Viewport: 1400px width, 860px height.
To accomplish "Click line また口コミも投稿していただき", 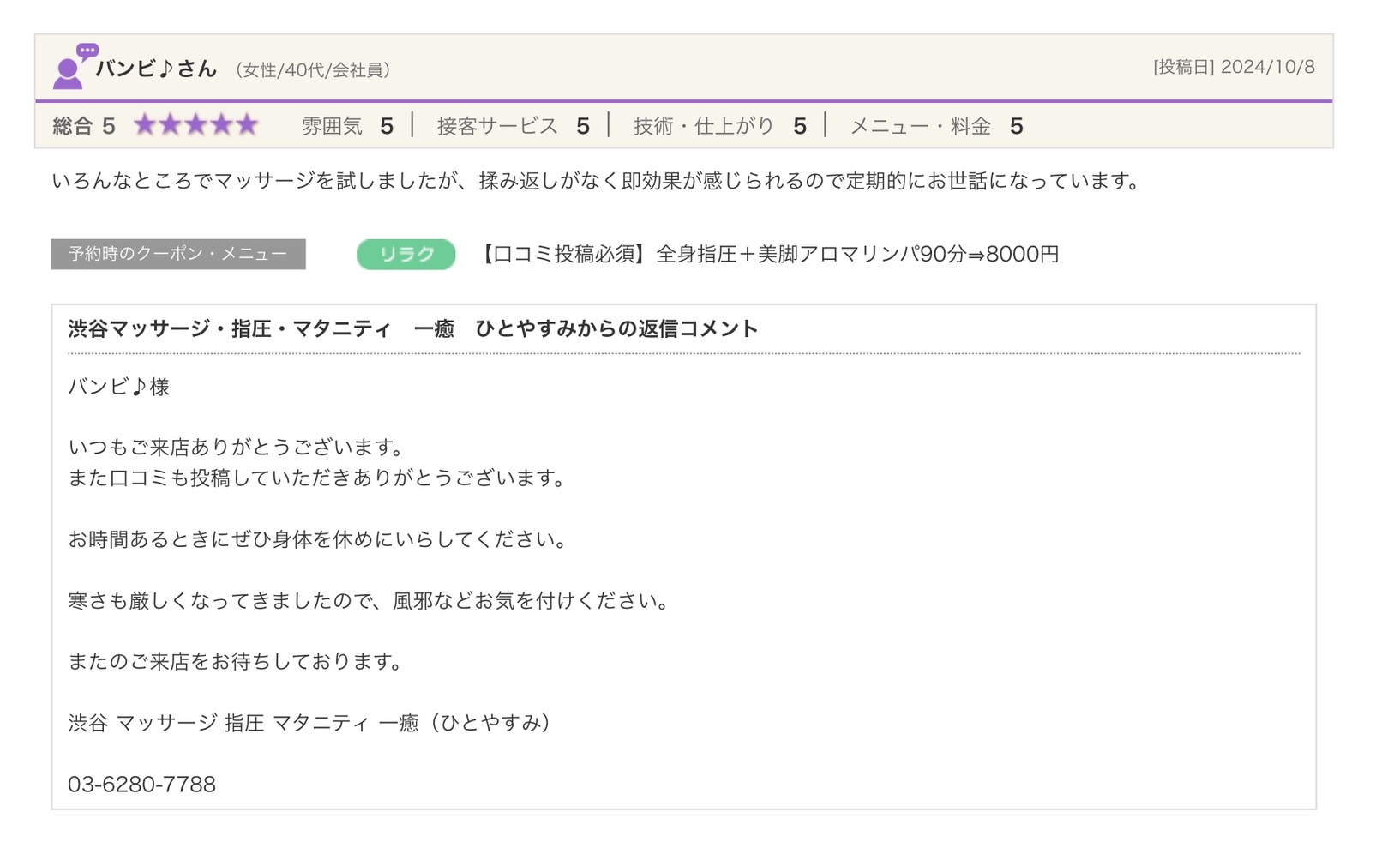I will click(318, 478).
